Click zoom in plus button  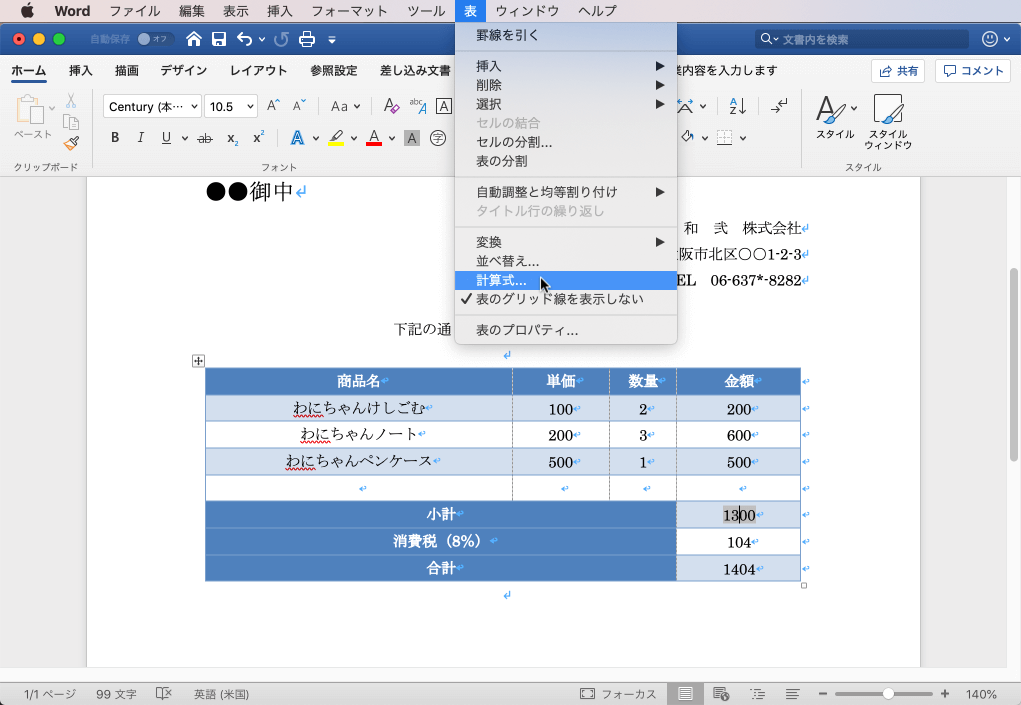tap(945, 694)
